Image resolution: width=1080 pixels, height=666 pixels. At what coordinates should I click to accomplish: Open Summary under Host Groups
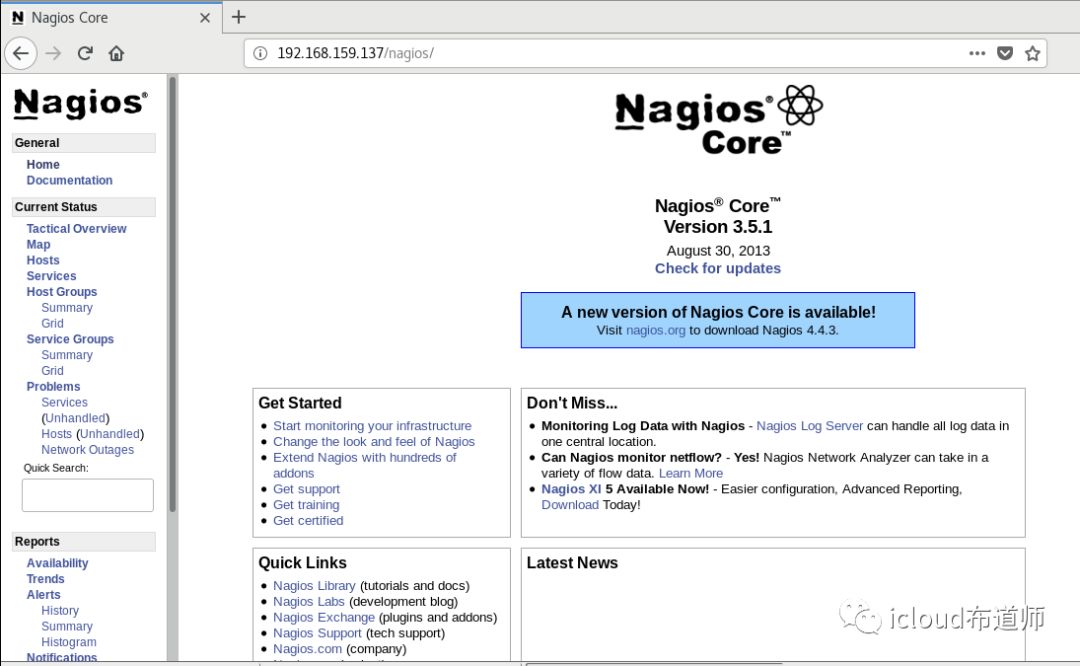click(x=67, y=308)
